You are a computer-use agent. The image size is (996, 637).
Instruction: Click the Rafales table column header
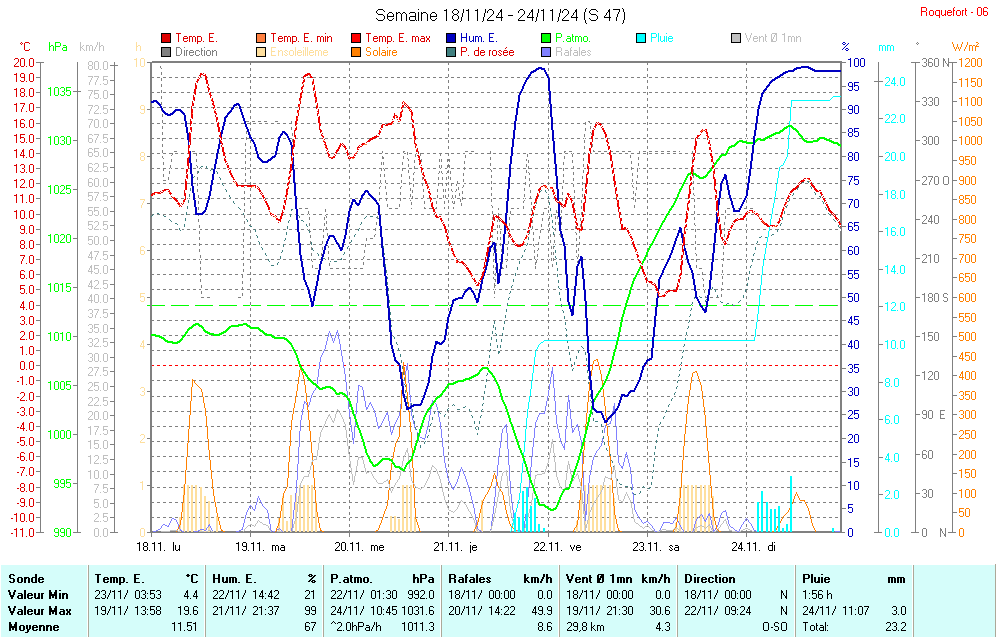pos(469,579)
